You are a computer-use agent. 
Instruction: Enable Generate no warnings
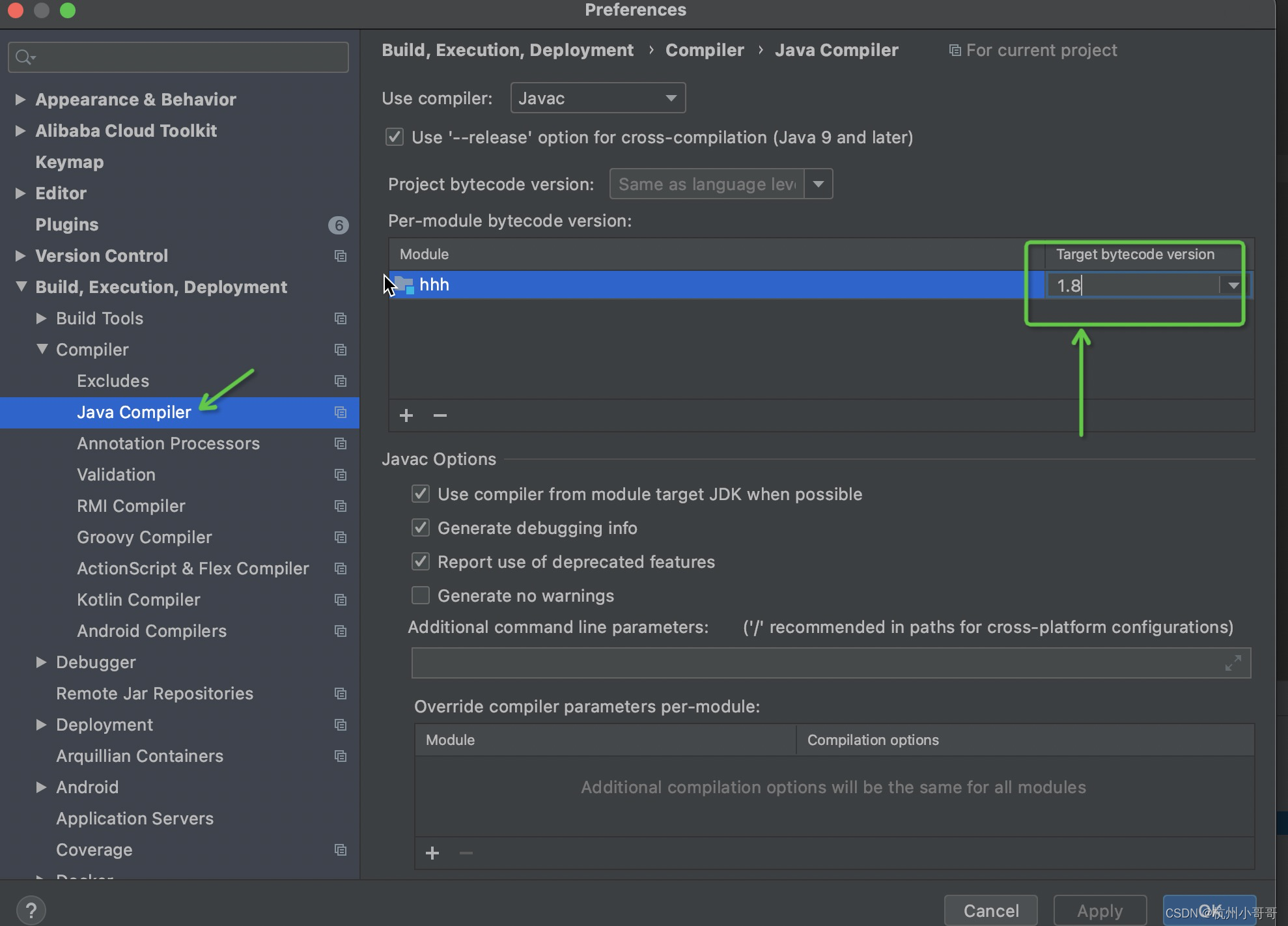[421, 595]
